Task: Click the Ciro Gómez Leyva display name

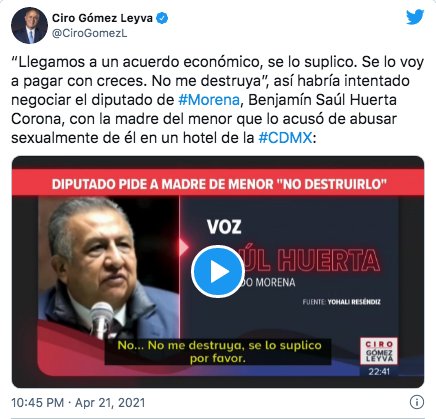Action: coord(102,18)
